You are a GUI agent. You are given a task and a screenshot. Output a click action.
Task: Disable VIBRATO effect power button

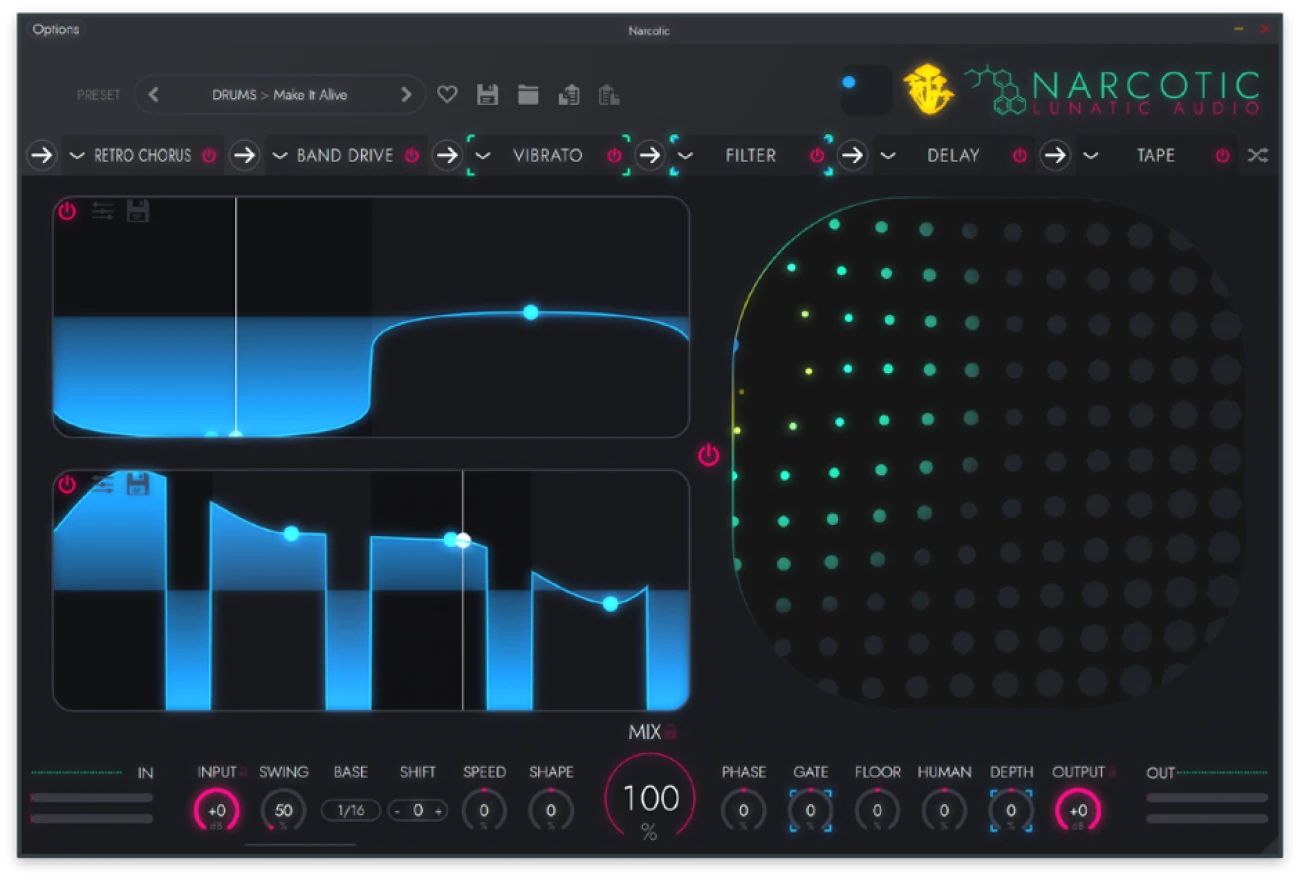pyautogui.click(x=614, y=156)
